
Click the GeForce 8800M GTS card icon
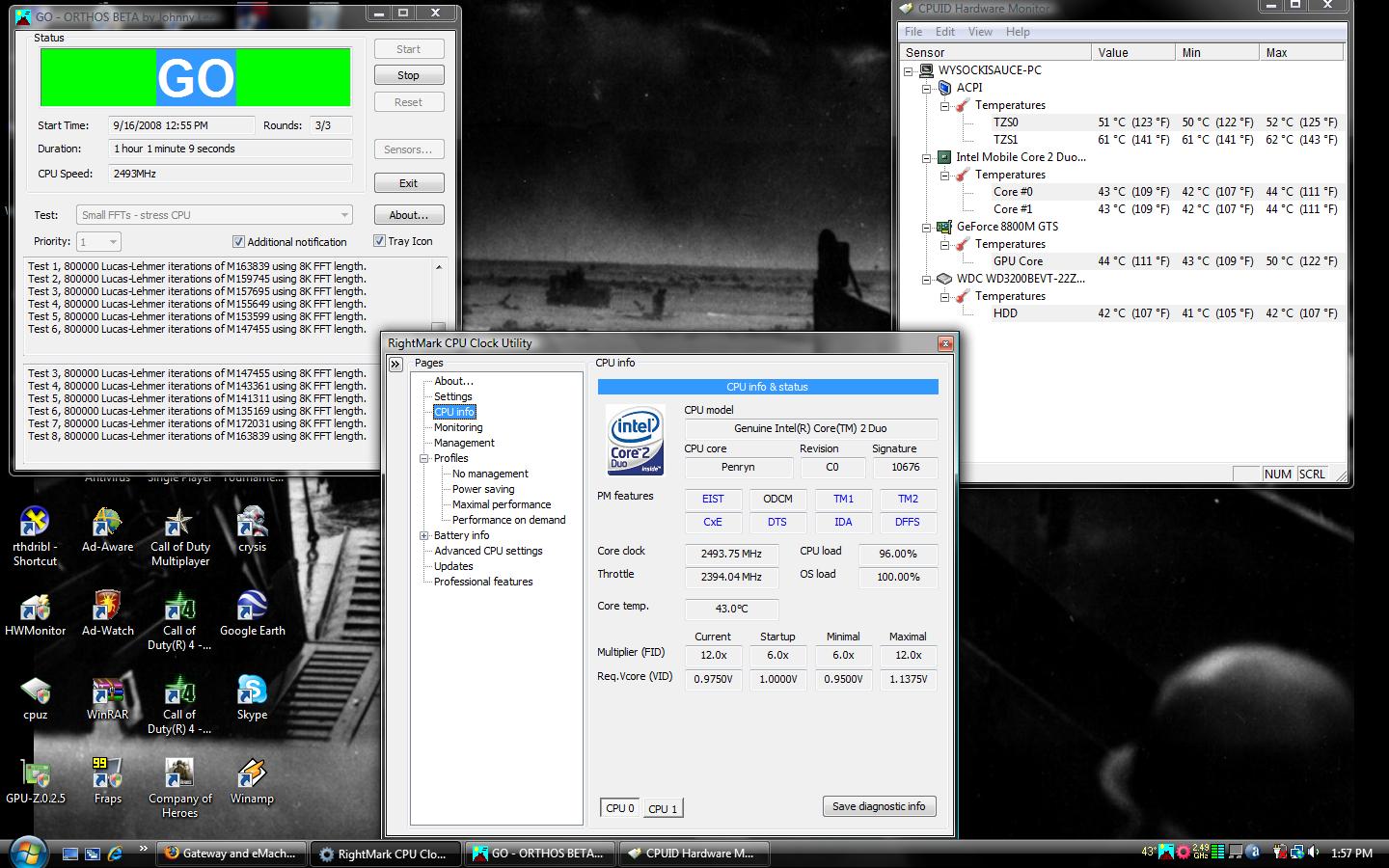(944, 227)
